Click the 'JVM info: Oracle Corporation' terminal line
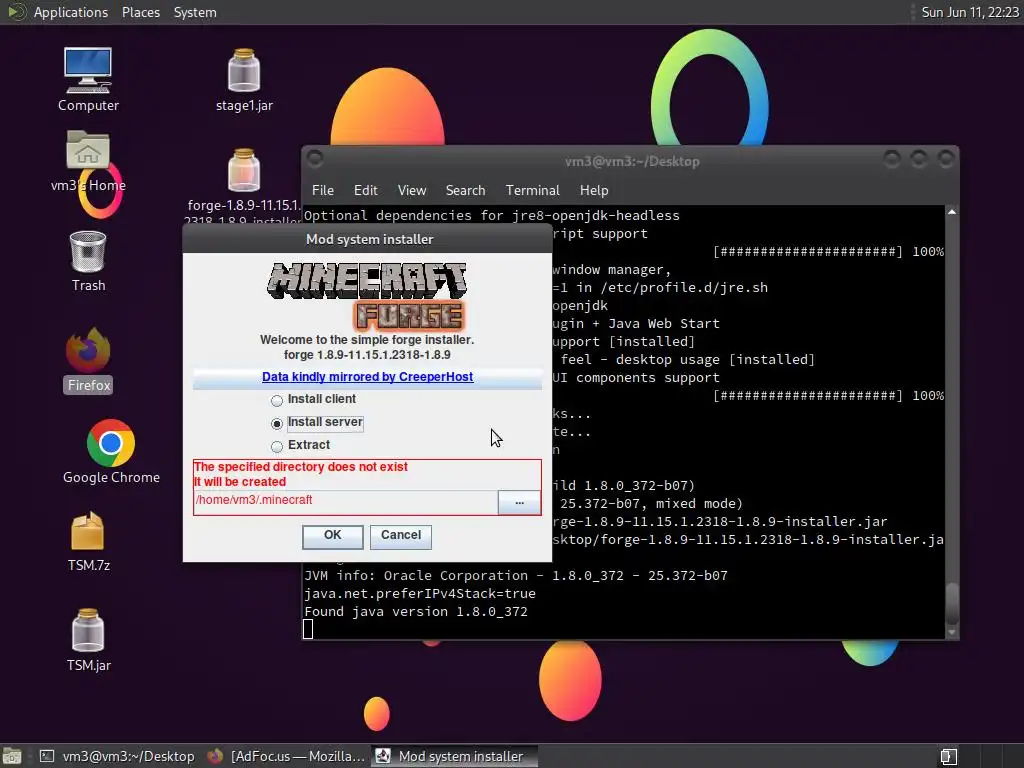This screenshot has height=768, width=1024. [x=516, y=575]
